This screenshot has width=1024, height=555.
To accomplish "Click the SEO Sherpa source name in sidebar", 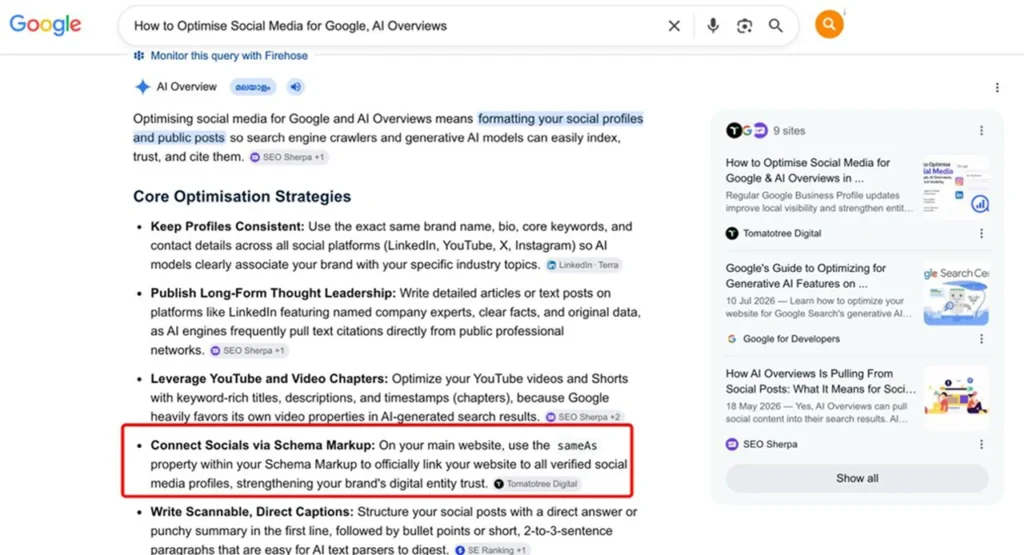I will coord(770,444).
